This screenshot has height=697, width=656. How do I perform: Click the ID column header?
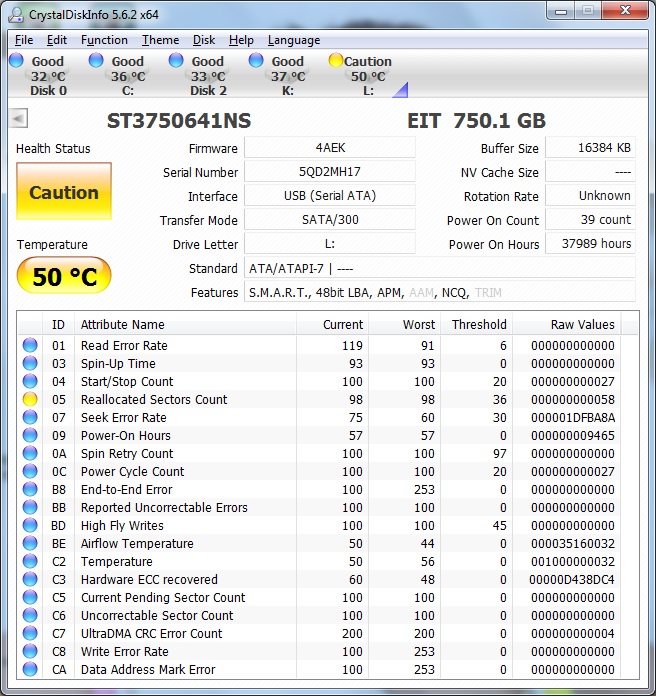(58, 324)
